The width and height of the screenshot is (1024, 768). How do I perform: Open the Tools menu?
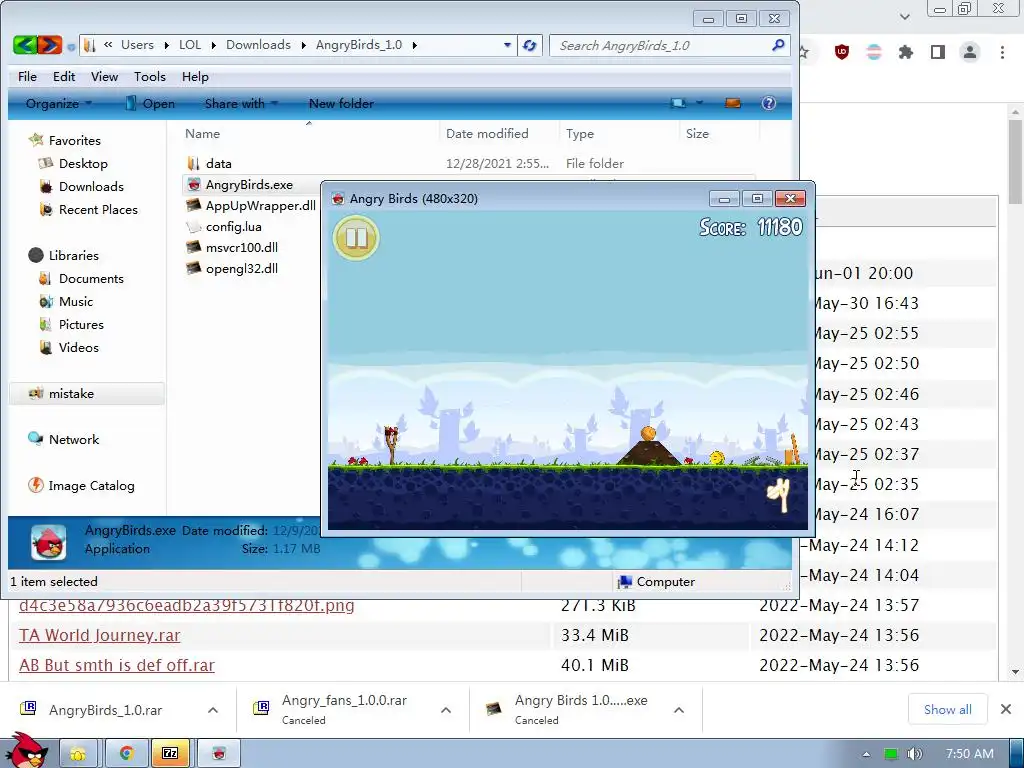pyautogui.click(x=150, y=76)
